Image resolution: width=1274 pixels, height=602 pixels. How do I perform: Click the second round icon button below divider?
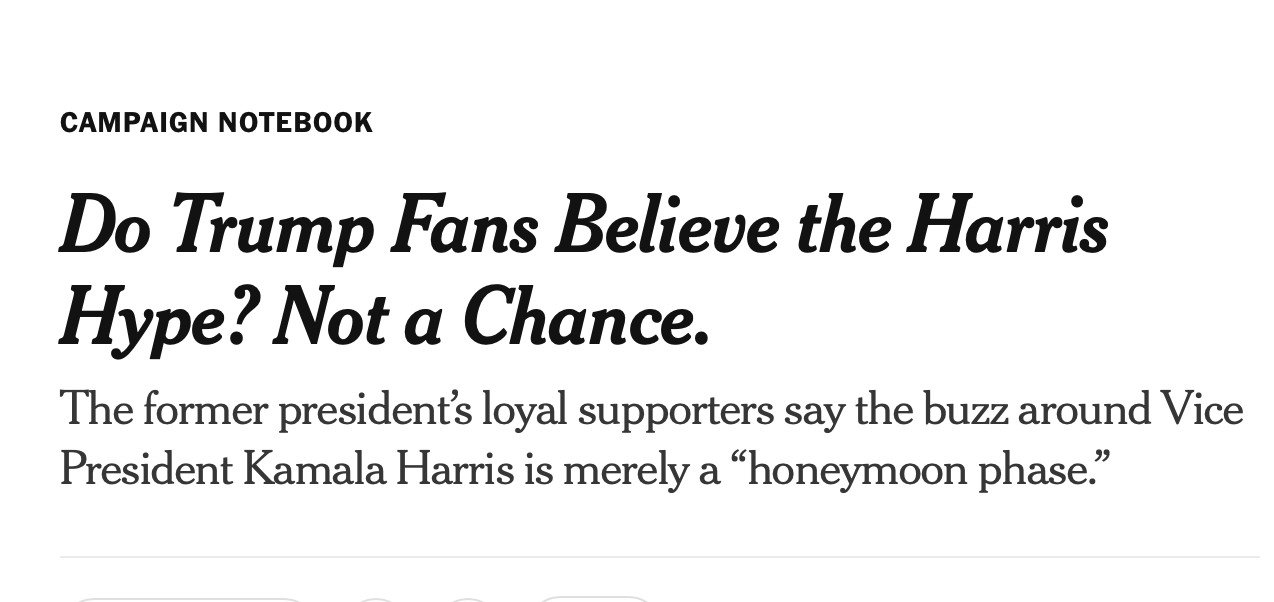(467, 599)
